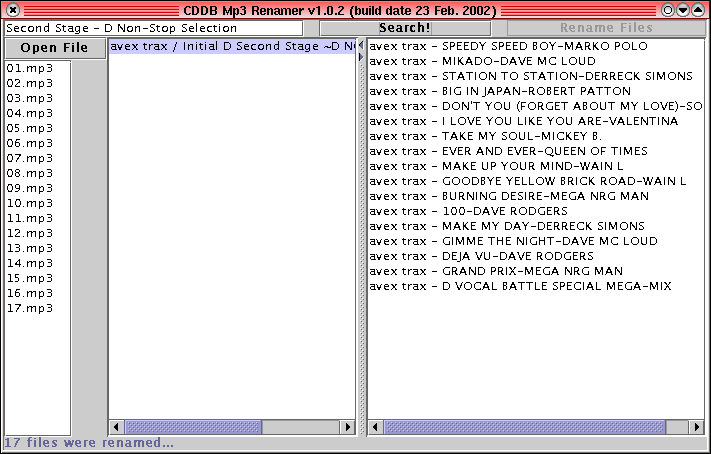The image size is (711, 454).
Task: Click right arrow of album list scrollbar
Action: 347,427
